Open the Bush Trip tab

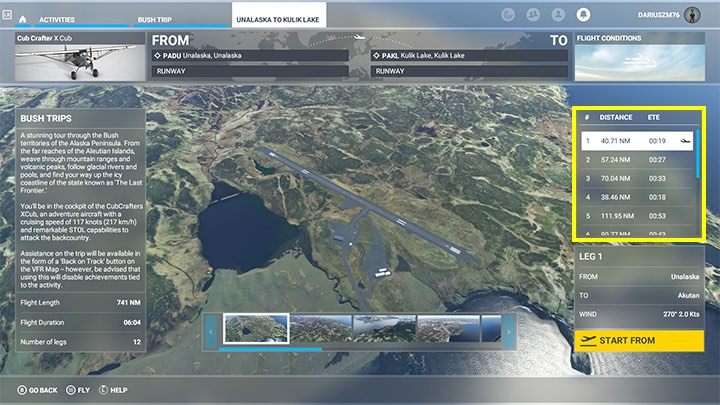point(155,20)
